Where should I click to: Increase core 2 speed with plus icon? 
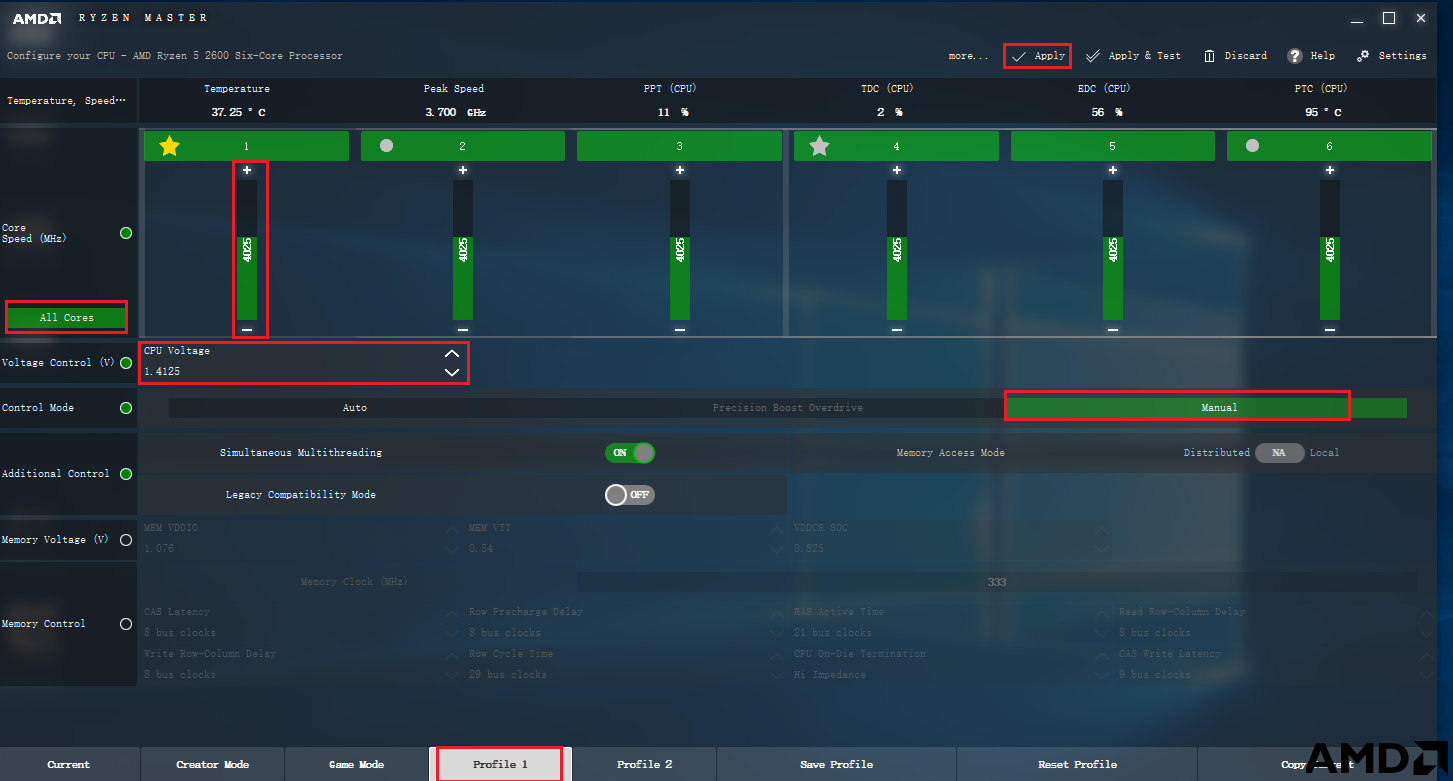click(463, 170)
